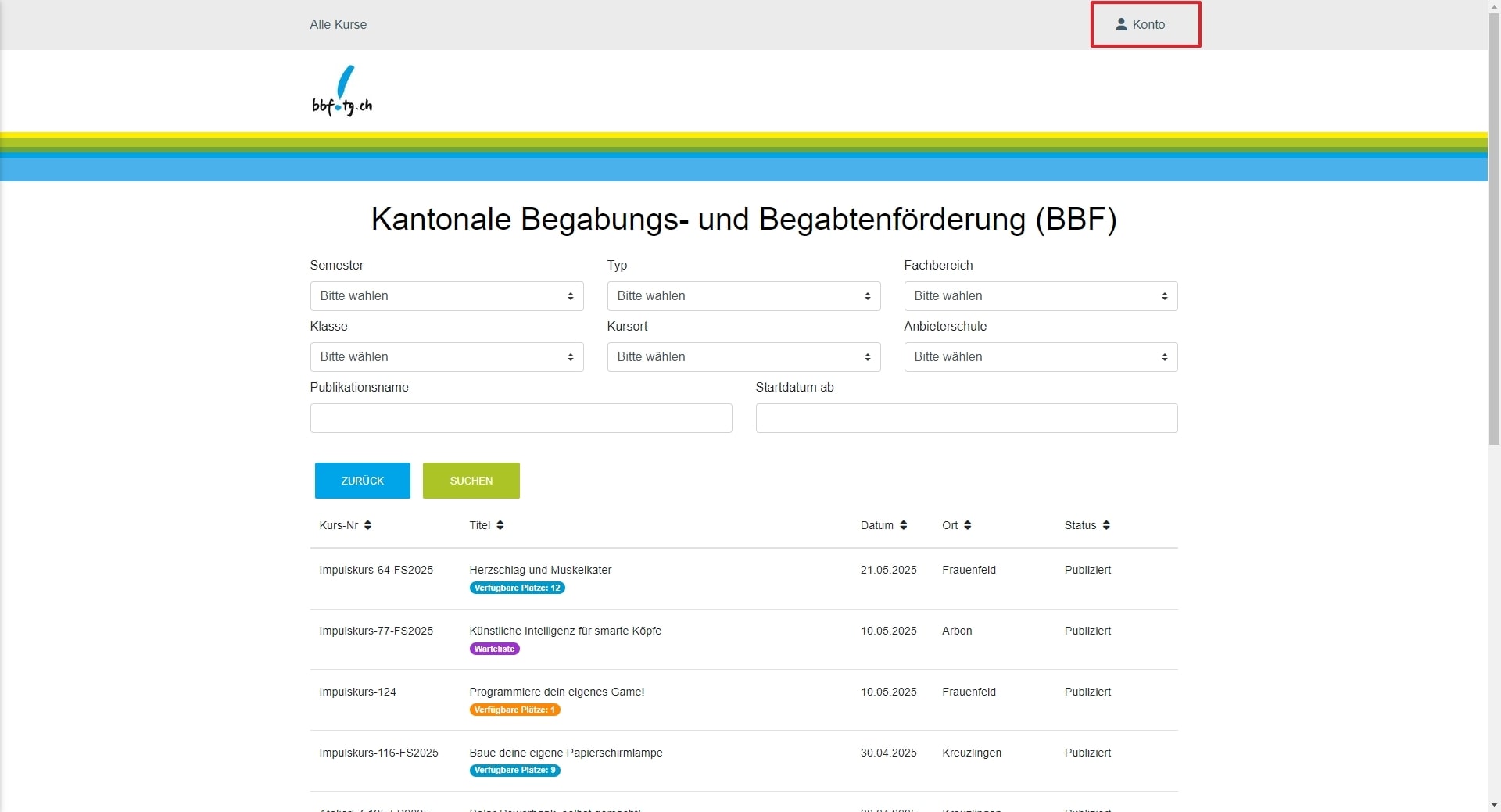Screen dimensions: 1501x812
Task: Click the SUCHEN button
Action: (471, 481)
